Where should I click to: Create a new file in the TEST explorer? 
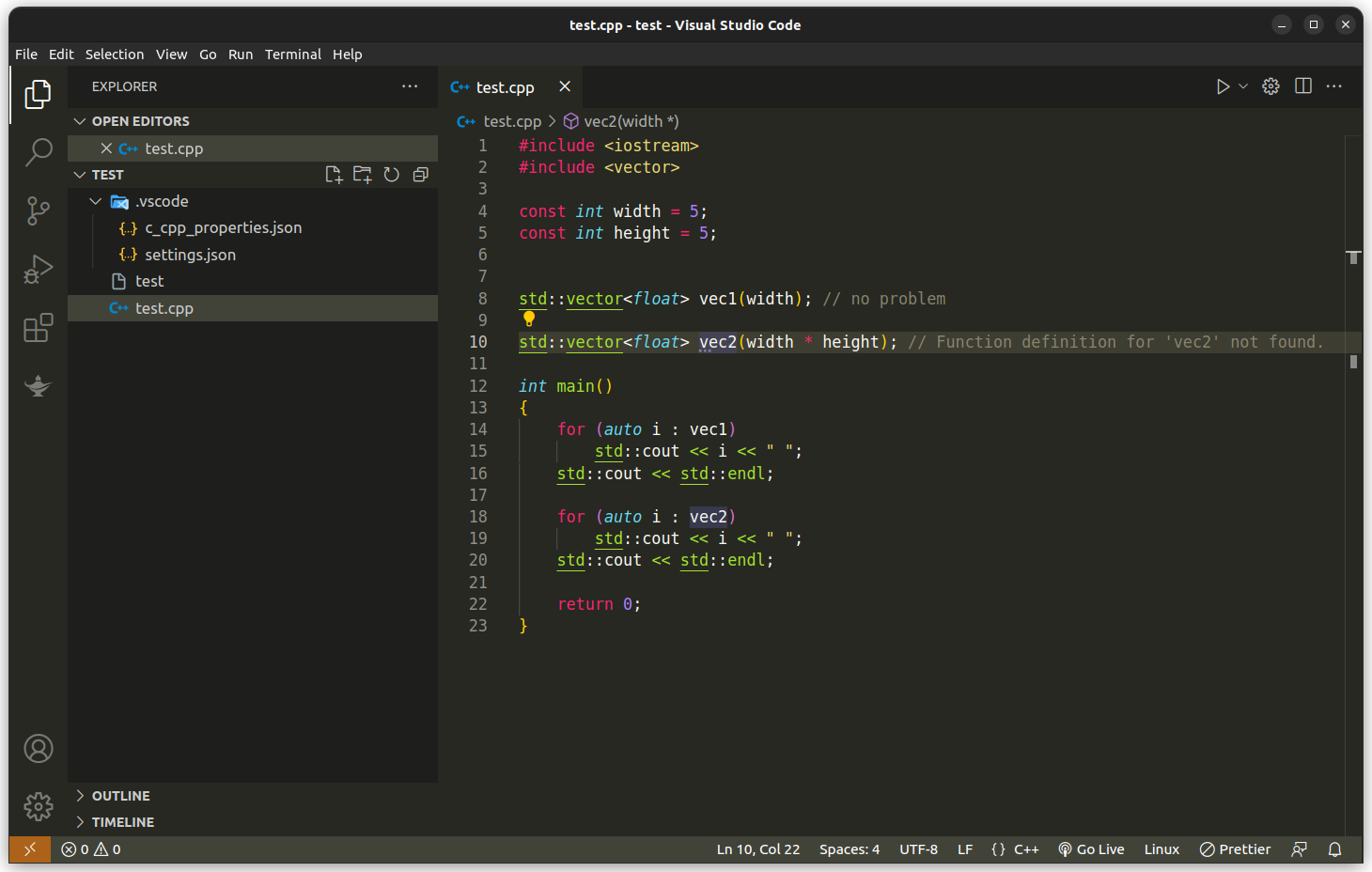pos(334,174)
